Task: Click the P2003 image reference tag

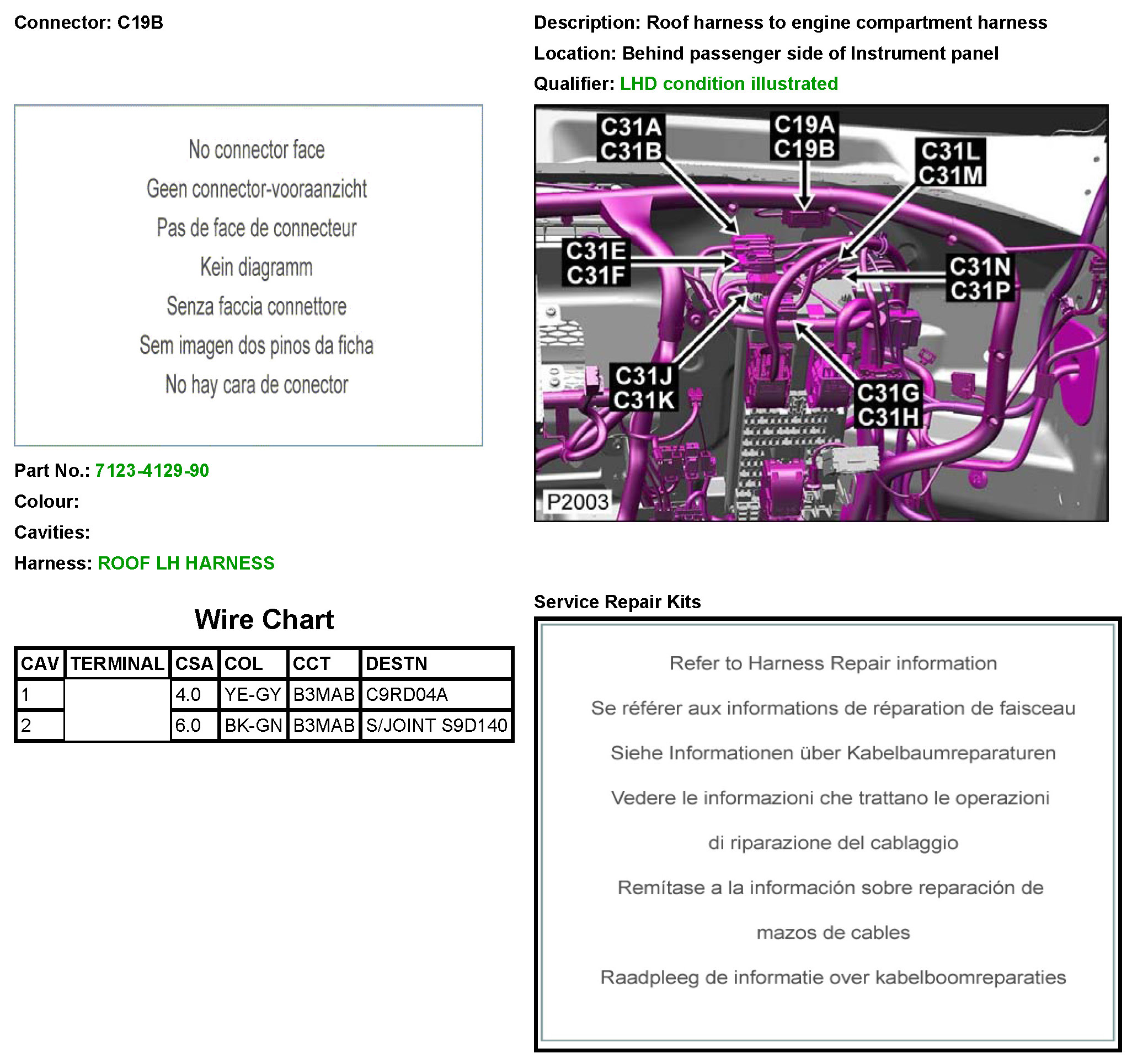Action: coord(578,502)
